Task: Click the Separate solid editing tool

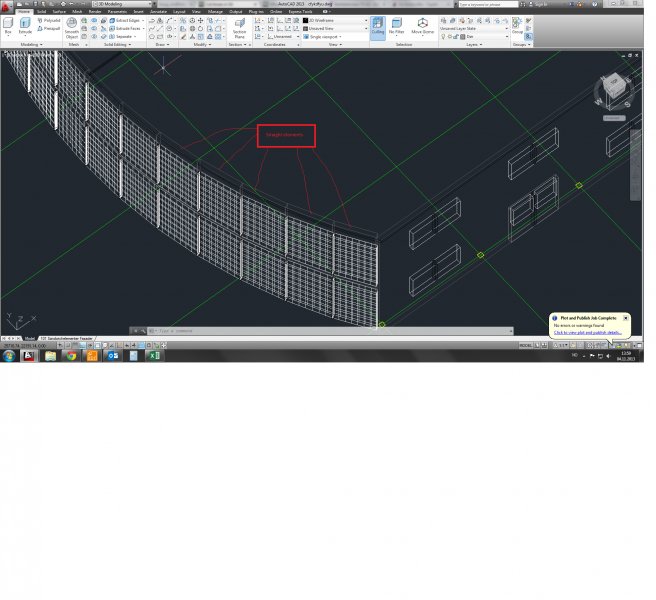Action: tap(122, 37)
